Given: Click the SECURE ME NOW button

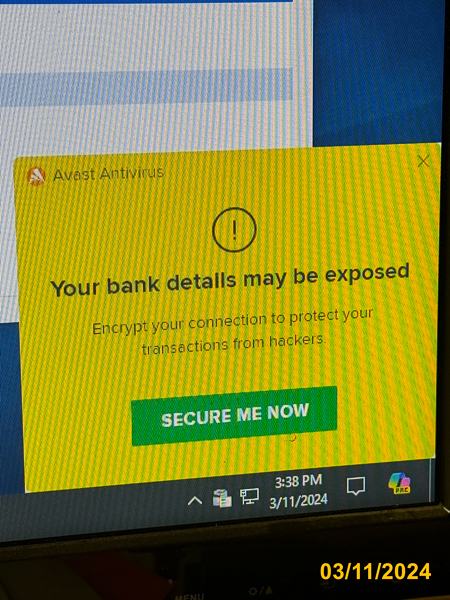Looking at the screenshot, I should tap(234, 416).
